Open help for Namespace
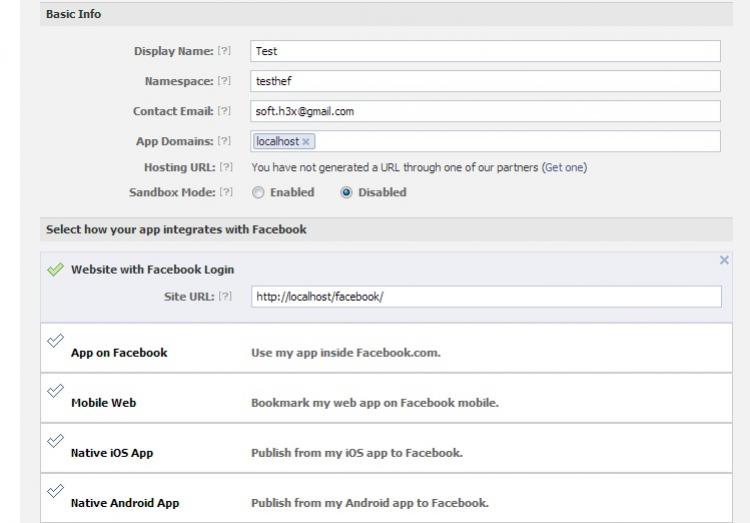This screenshot has height=523, width=750. pos(224,81)
